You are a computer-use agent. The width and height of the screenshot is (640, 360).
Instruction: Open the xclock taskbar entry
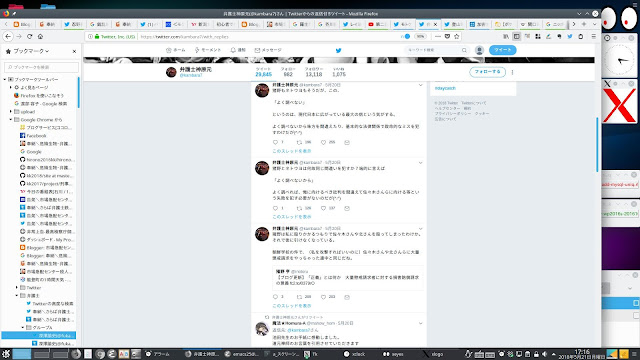[x=354, y=354]
